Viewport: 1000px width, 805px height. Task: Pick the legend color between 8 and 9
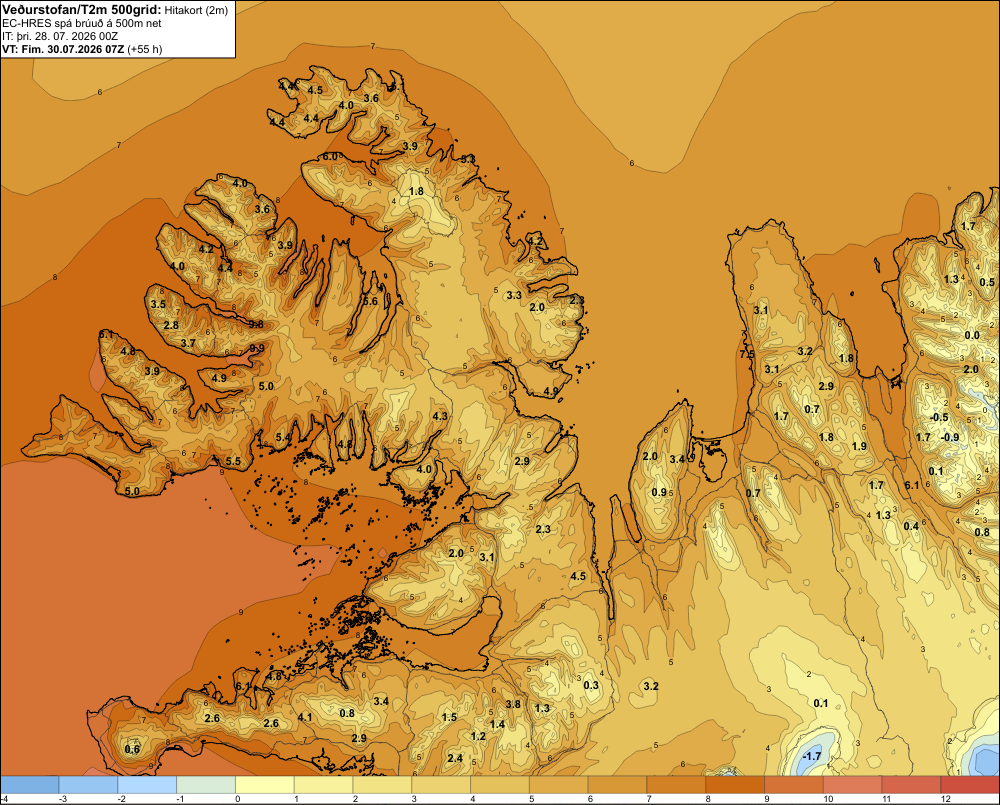[735, 784]
